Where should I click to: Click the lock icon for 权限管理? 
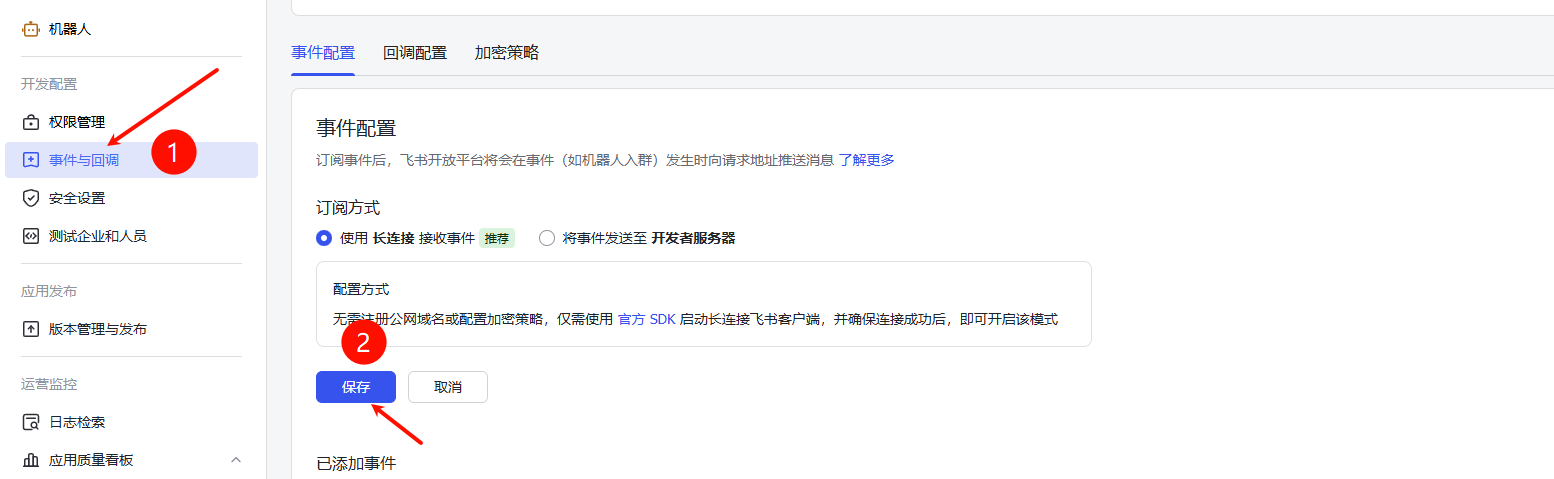(x=31, y=122)
